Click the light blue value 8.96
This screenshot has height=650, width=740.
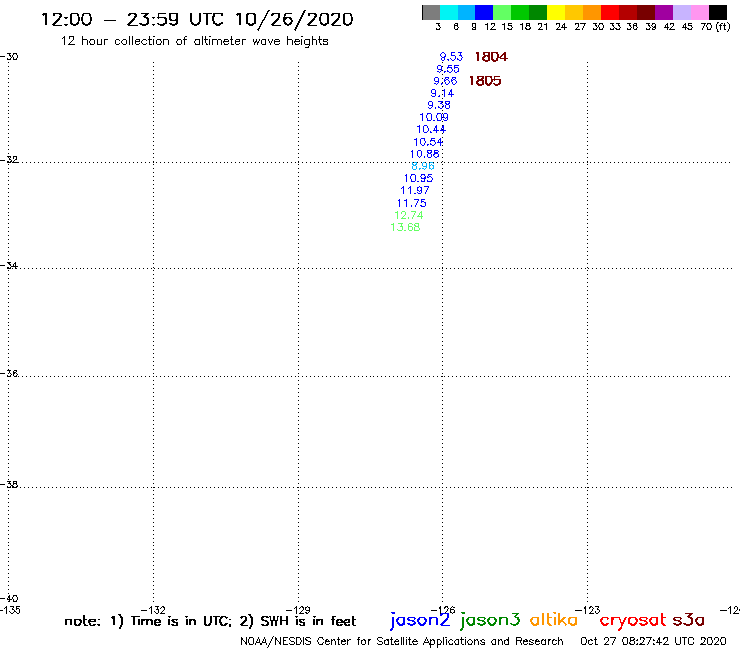(x=423, y=166)
